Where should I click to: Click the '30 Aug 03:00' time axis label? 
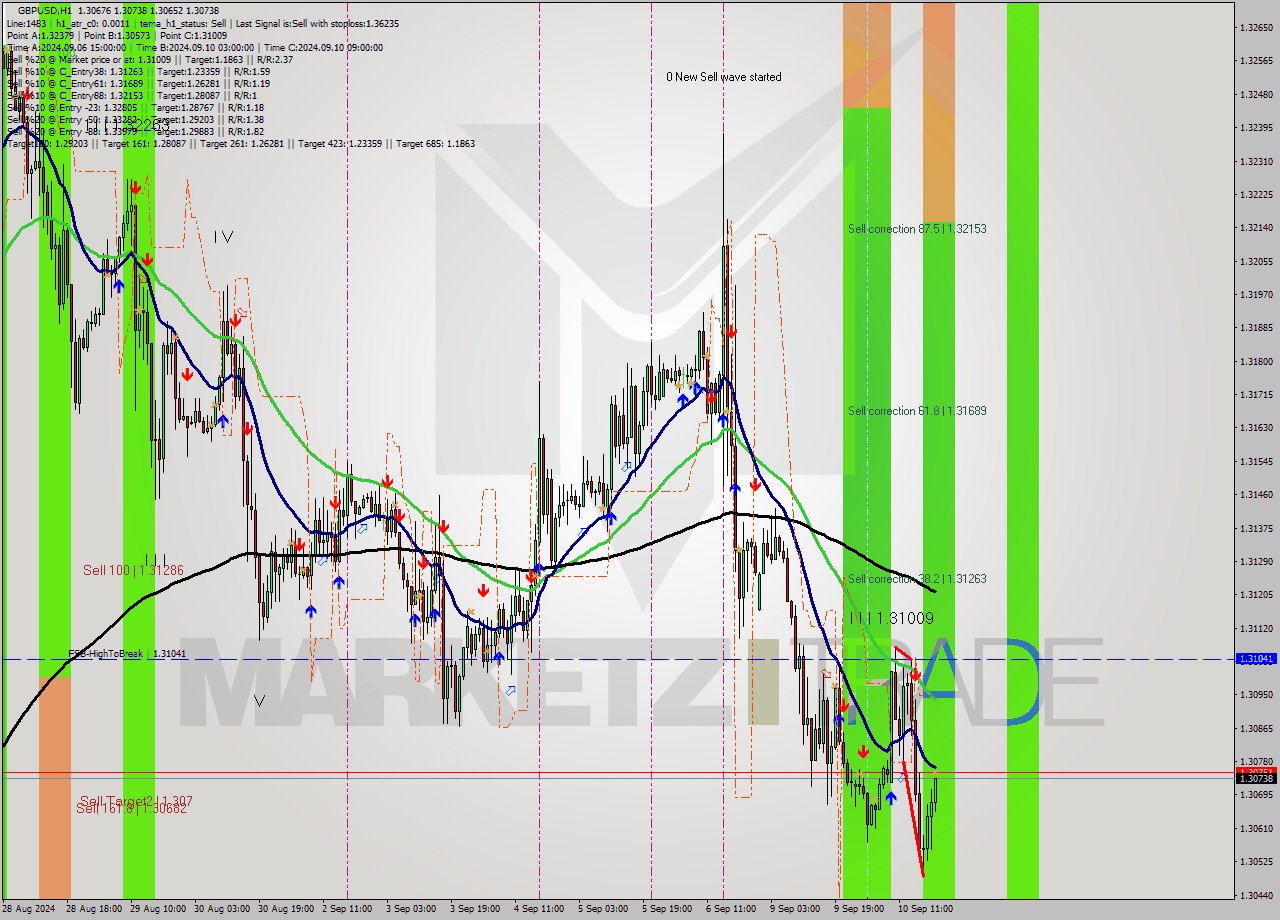[221, 909]
